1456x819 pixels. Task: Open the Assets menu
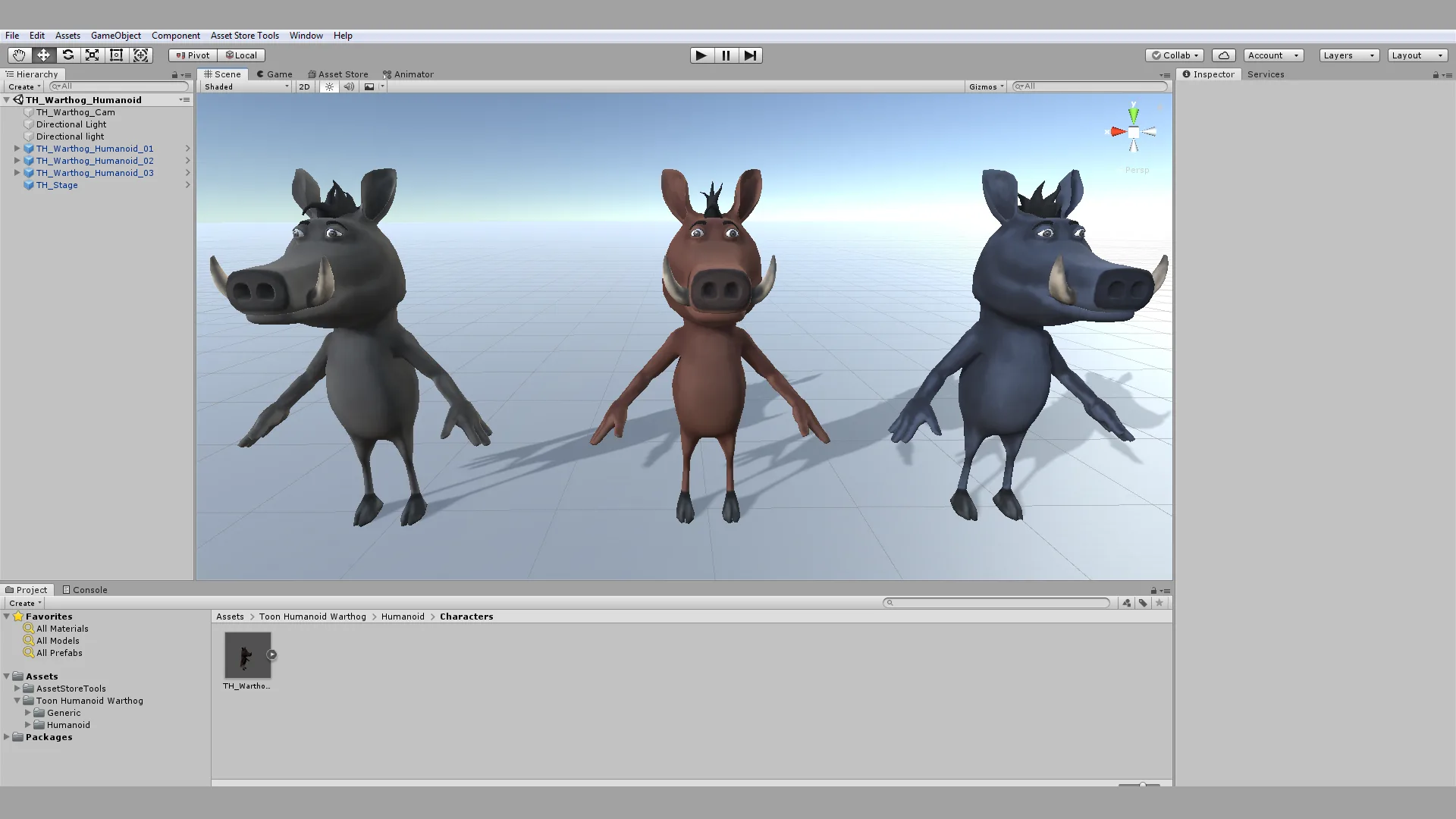click(67, 36)
